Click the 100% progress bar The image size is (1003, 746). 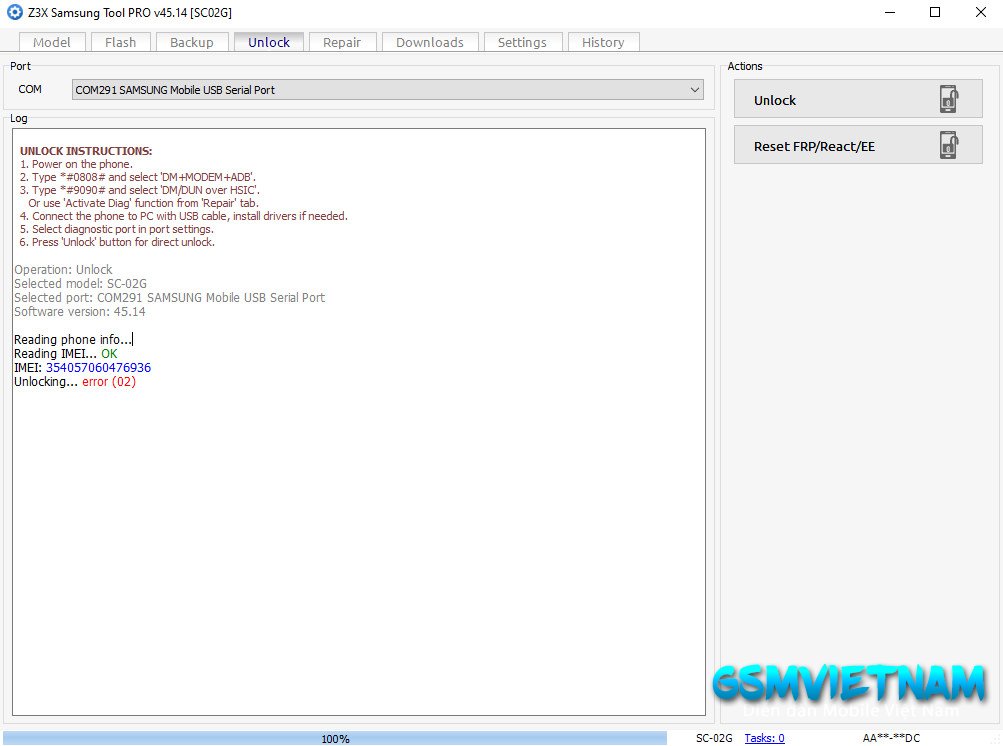click(x=335, y=738)
